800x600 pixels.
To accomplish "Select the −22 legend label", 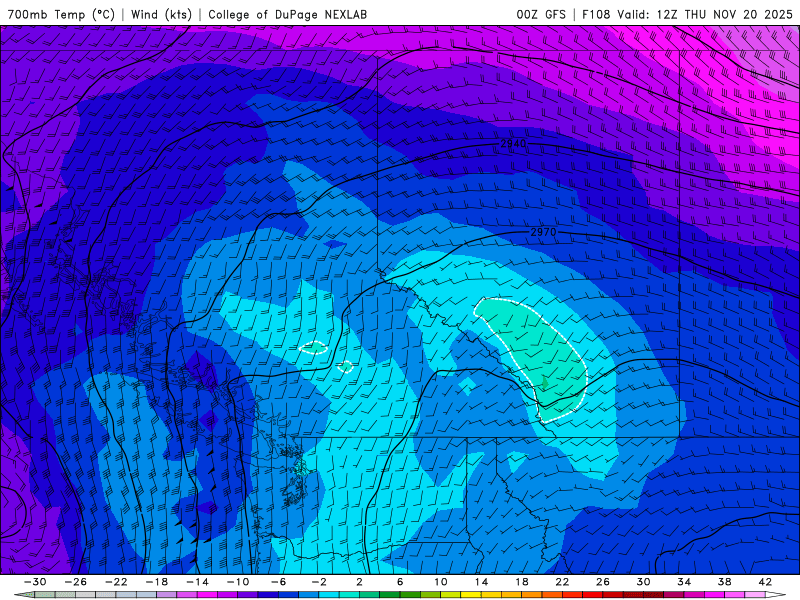I will point(116,582).
